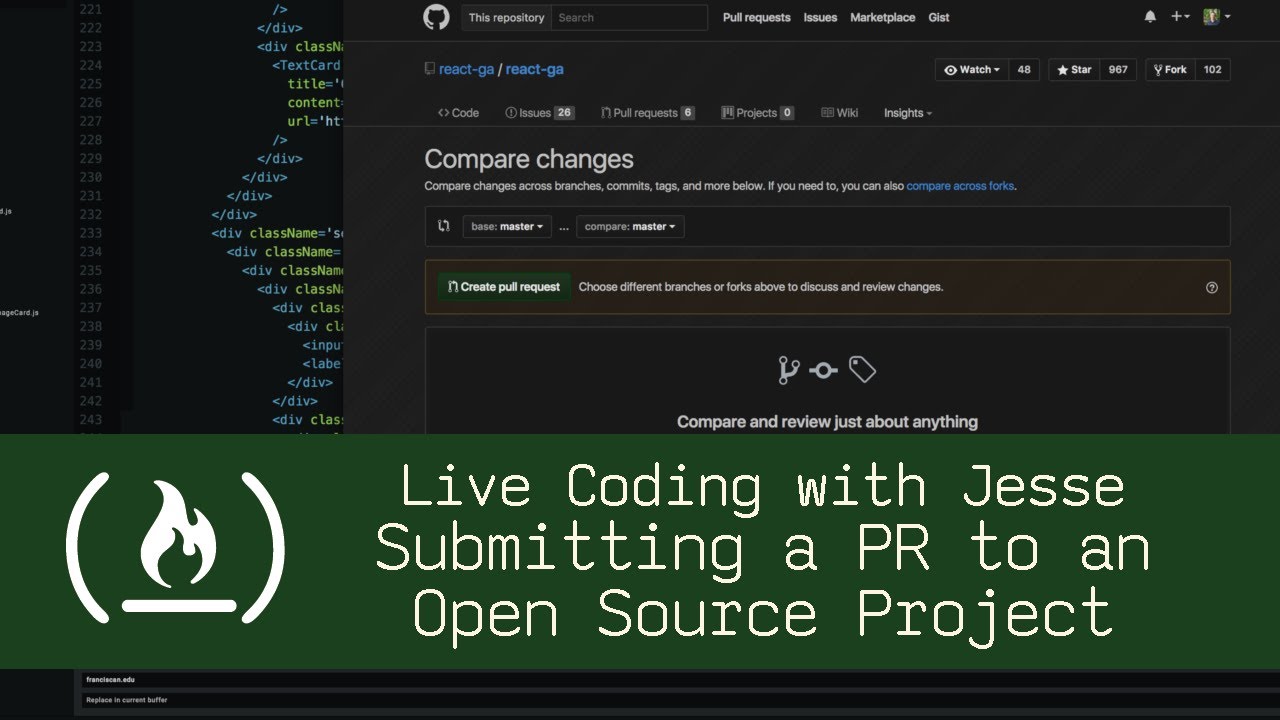Switch to the Issues 26 tab
Image resolution: width=1280 pixels, height=720 pixels.
pyautogui.click(x=539, y=113)
